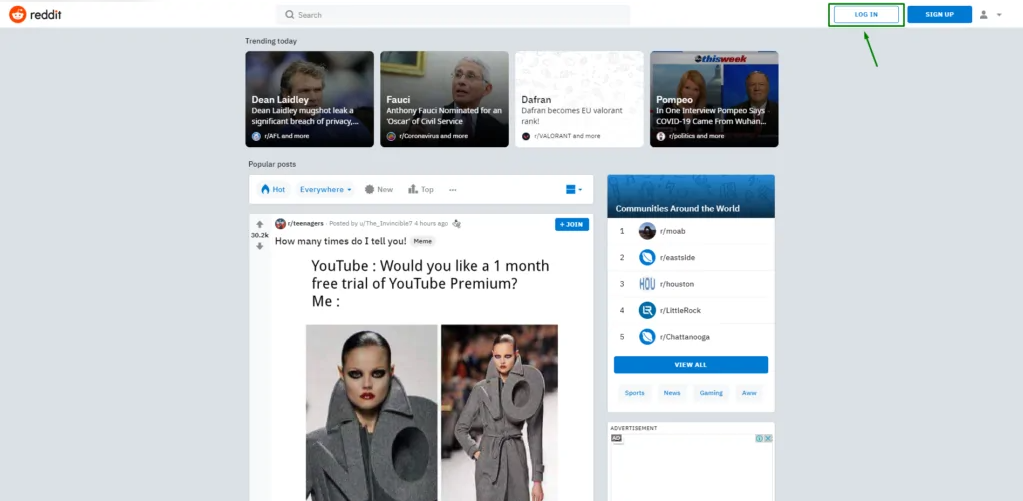Click the r/moab community avatar
1023x501 pixels.
click(x=647, y=231)
